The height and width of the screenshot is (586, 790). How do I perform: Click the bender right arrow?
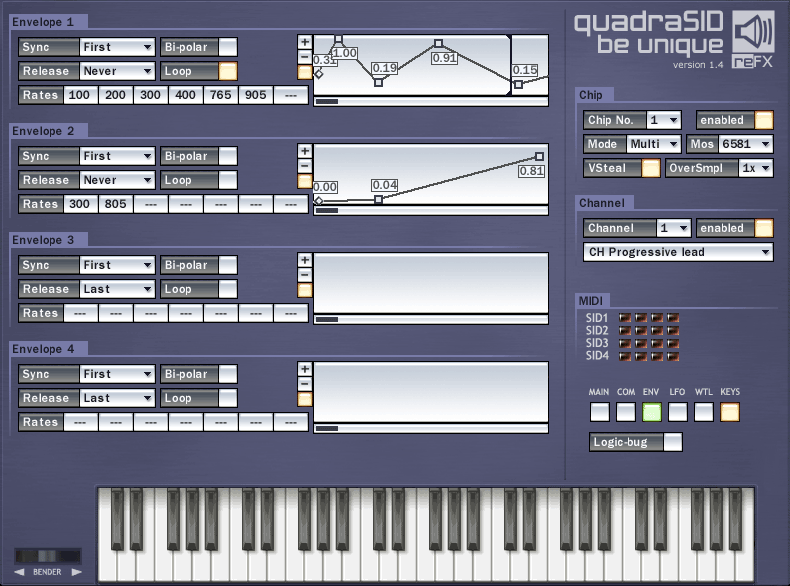pyautogui.click(x=77, y=572)
